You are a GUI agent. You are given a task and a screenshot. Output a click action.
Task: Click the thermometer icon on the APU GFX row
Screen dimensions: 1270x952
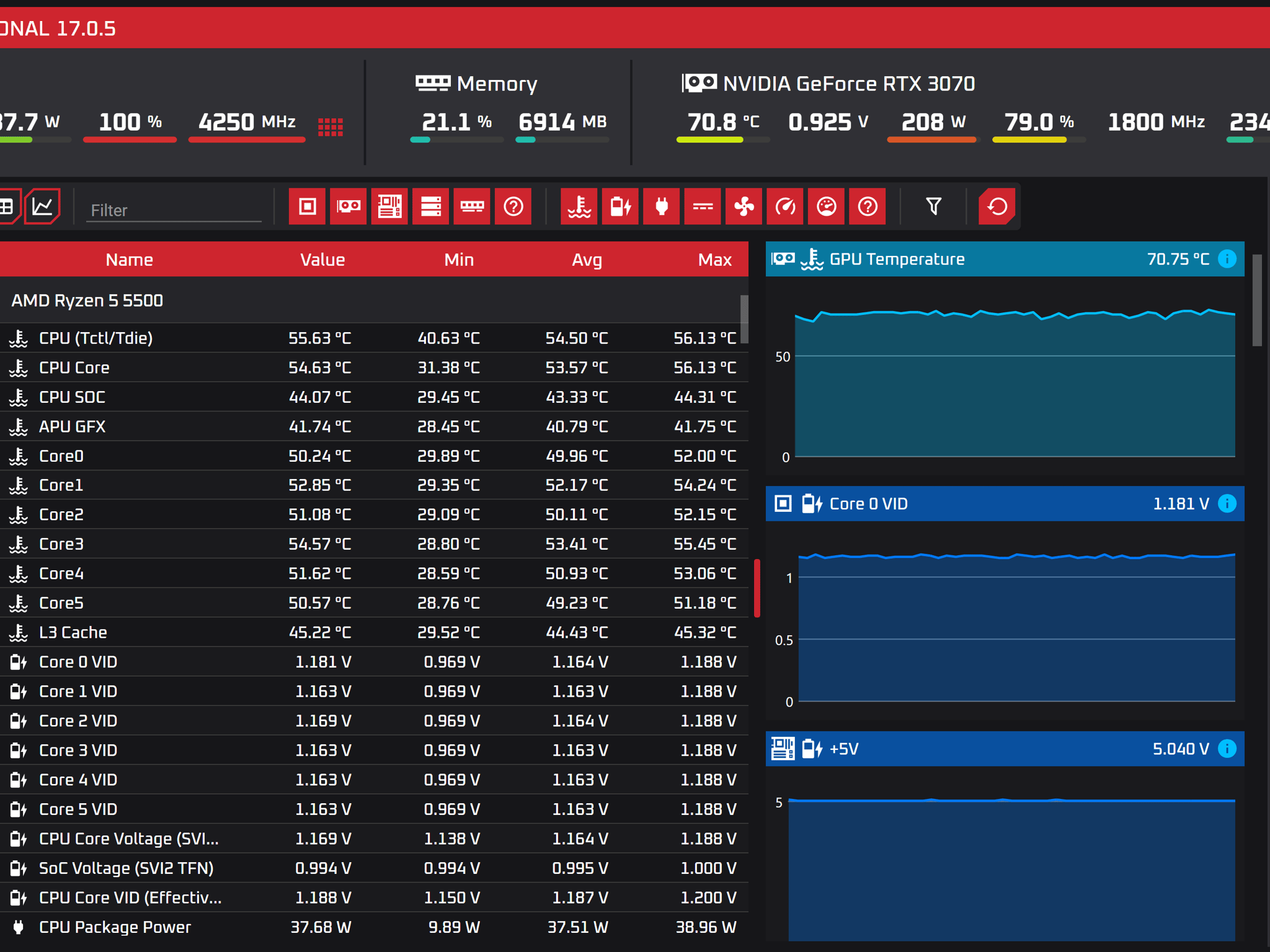[19, 426]
